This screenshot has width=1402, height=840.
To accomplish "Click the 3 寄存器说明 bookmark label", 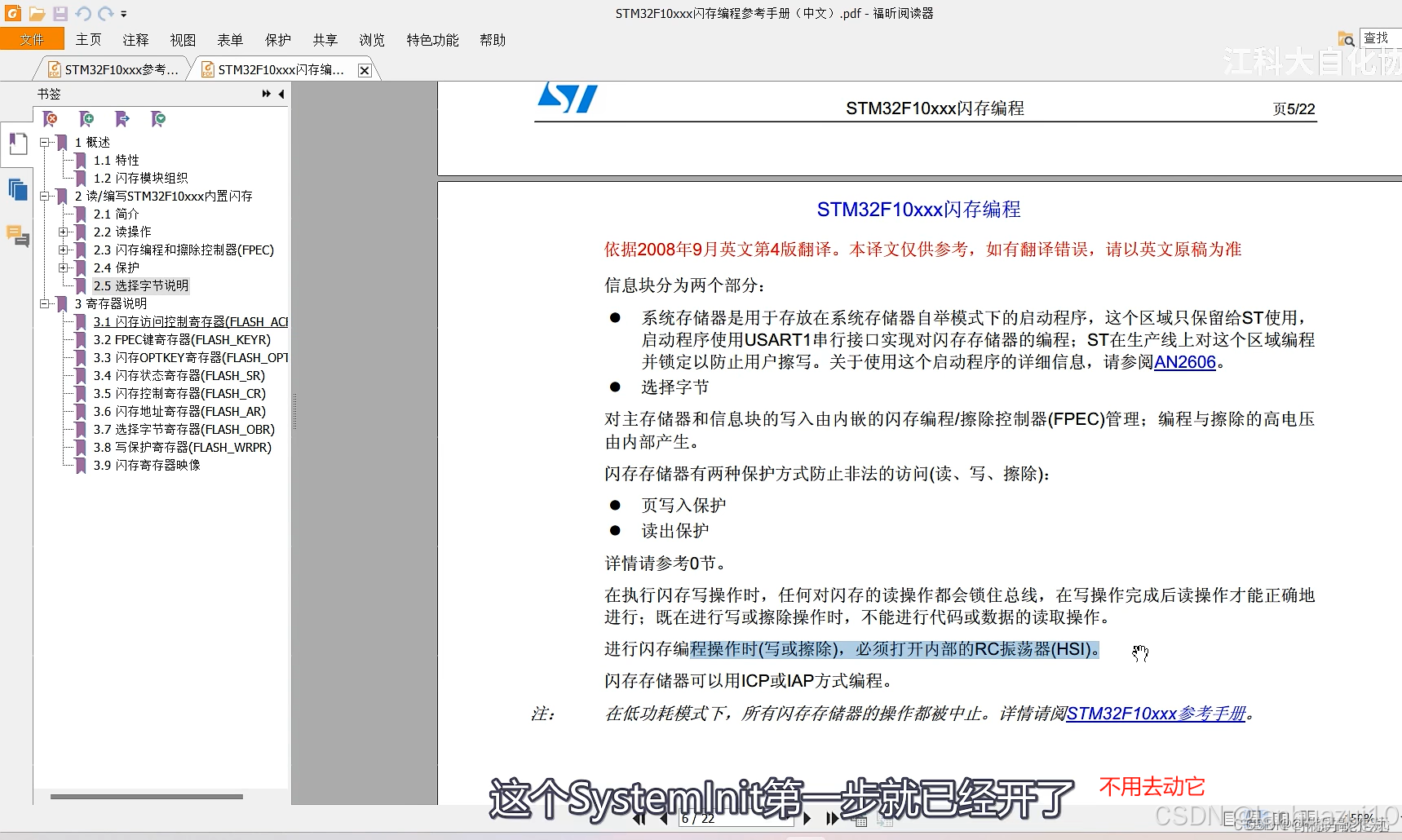I will tap(111, 303).
